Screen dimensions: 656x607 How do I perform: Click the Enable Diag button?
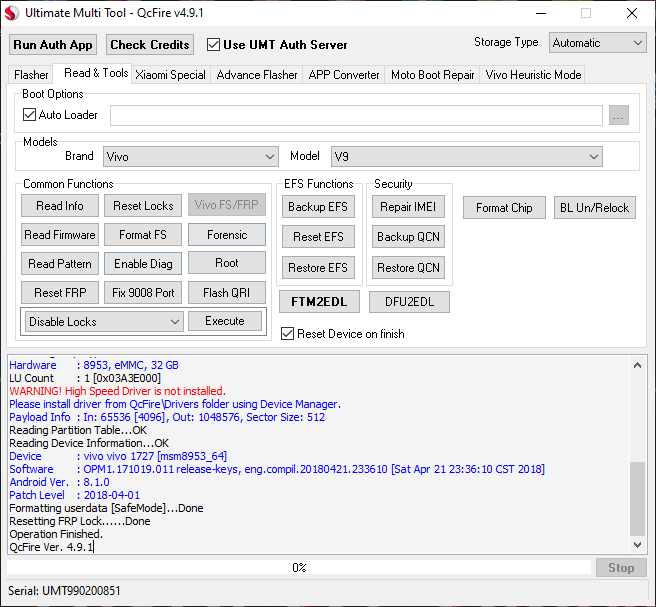tap(143, 264)
